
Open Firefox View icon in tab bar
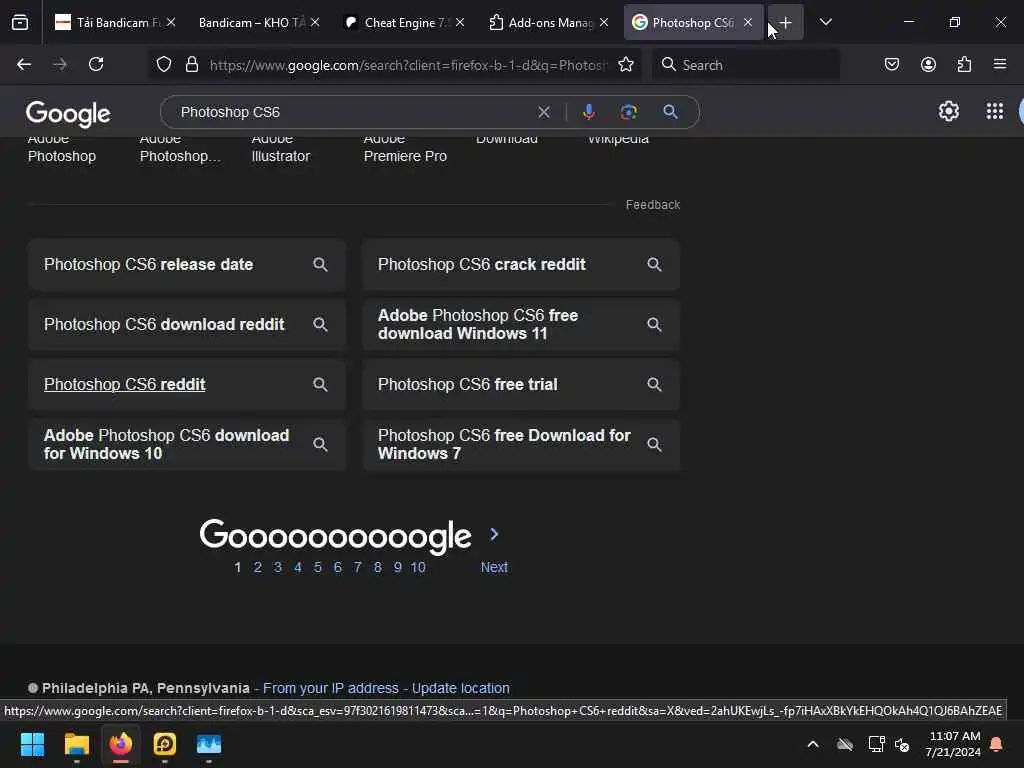[x=20, y=22]
